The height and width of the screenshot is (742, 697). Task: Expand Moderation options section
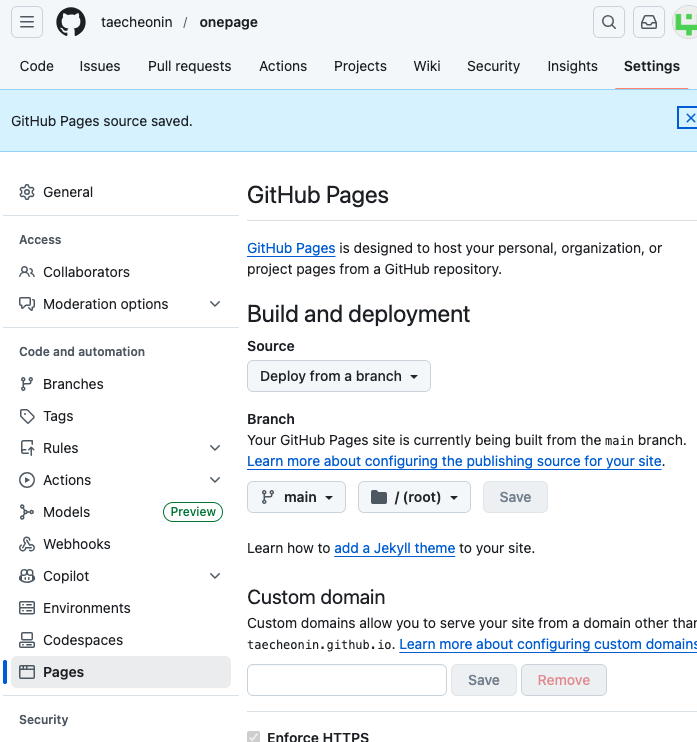point(215,304)
